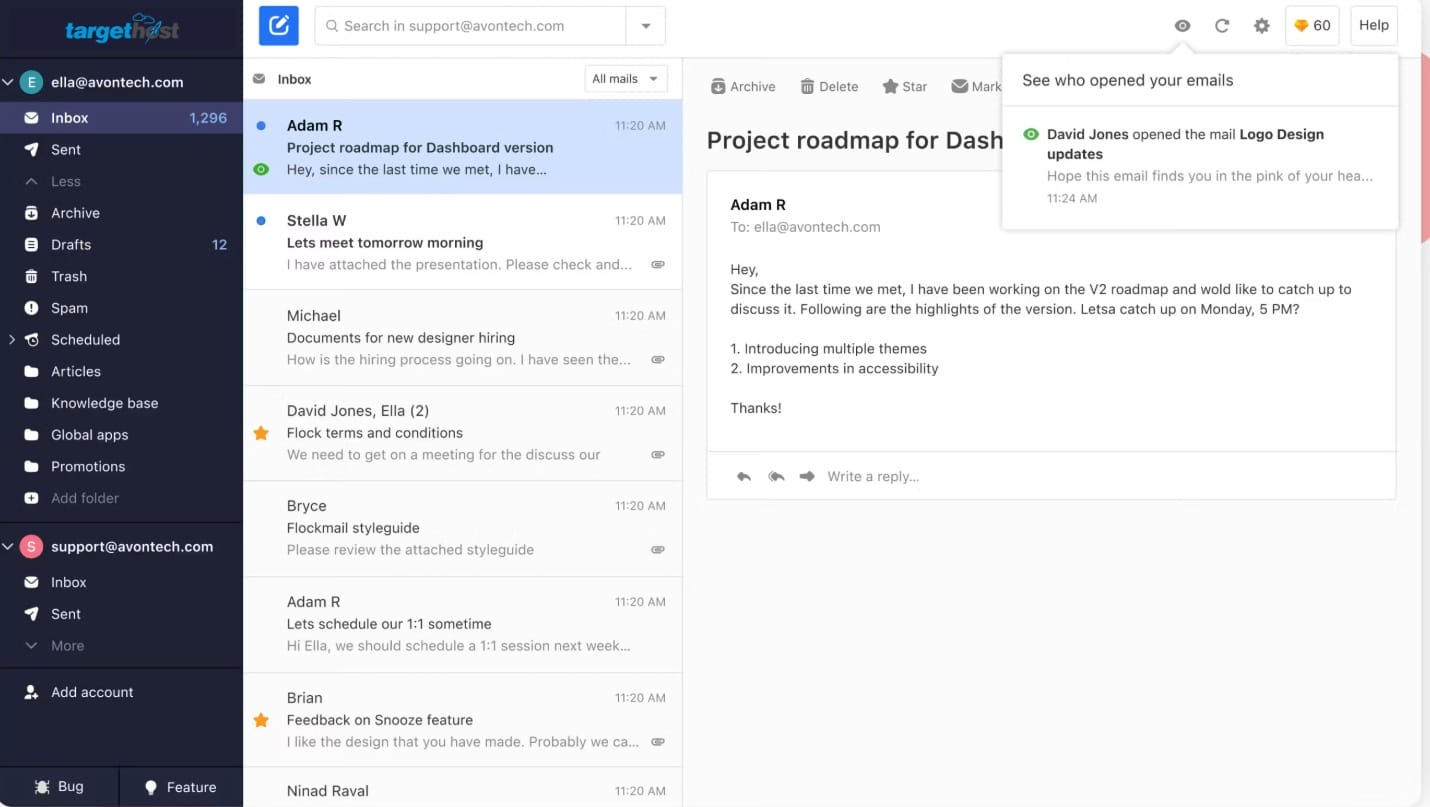Screen dimensions: 1430x807
Task: Expand the Scheduled folder chevron
Action: [11, 340]
